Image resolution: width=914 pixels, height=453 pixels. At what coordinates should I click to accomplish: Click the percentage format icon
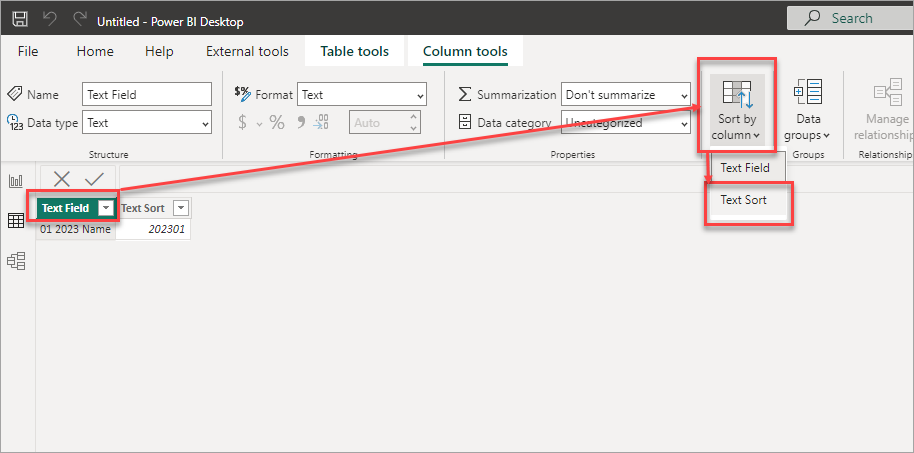coord(277,122)
